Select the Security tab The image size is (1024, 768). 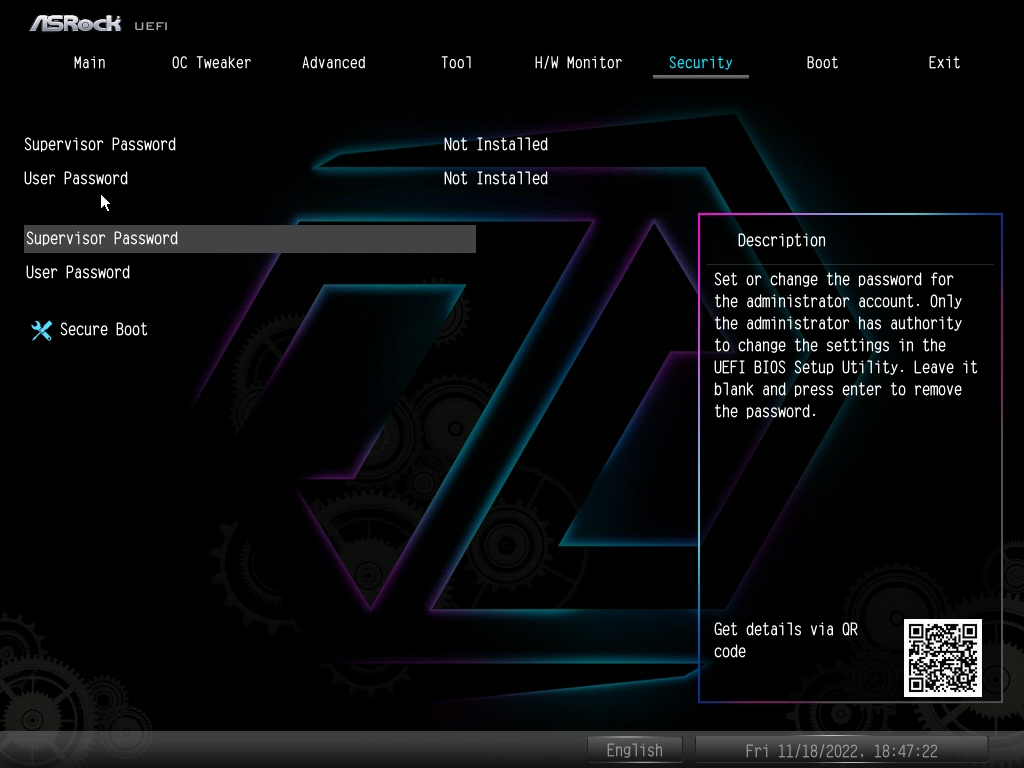(700, 63)
